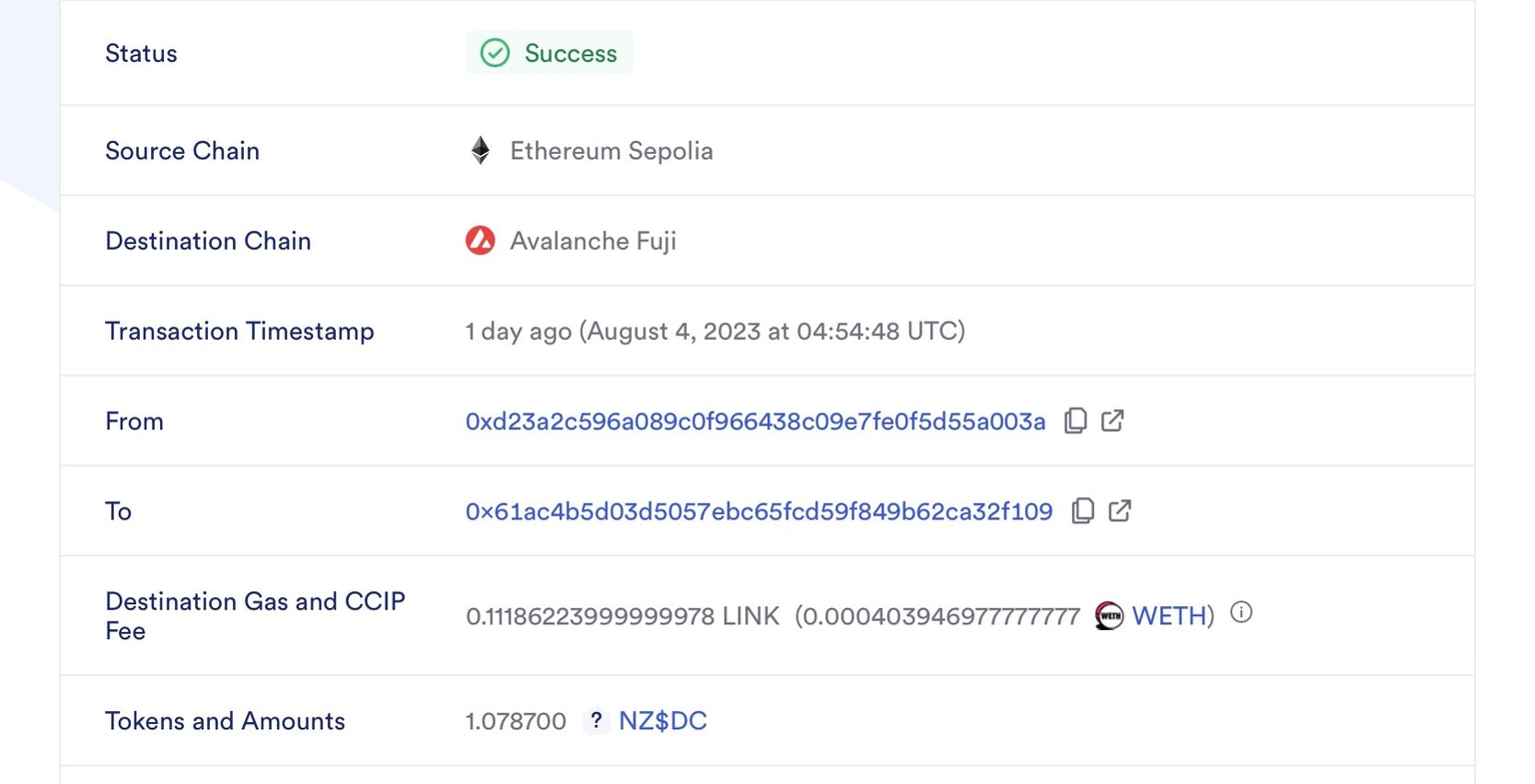Click the success checkmark icon
This screenshot has width=1535, height=784.
tap(494, 52)
